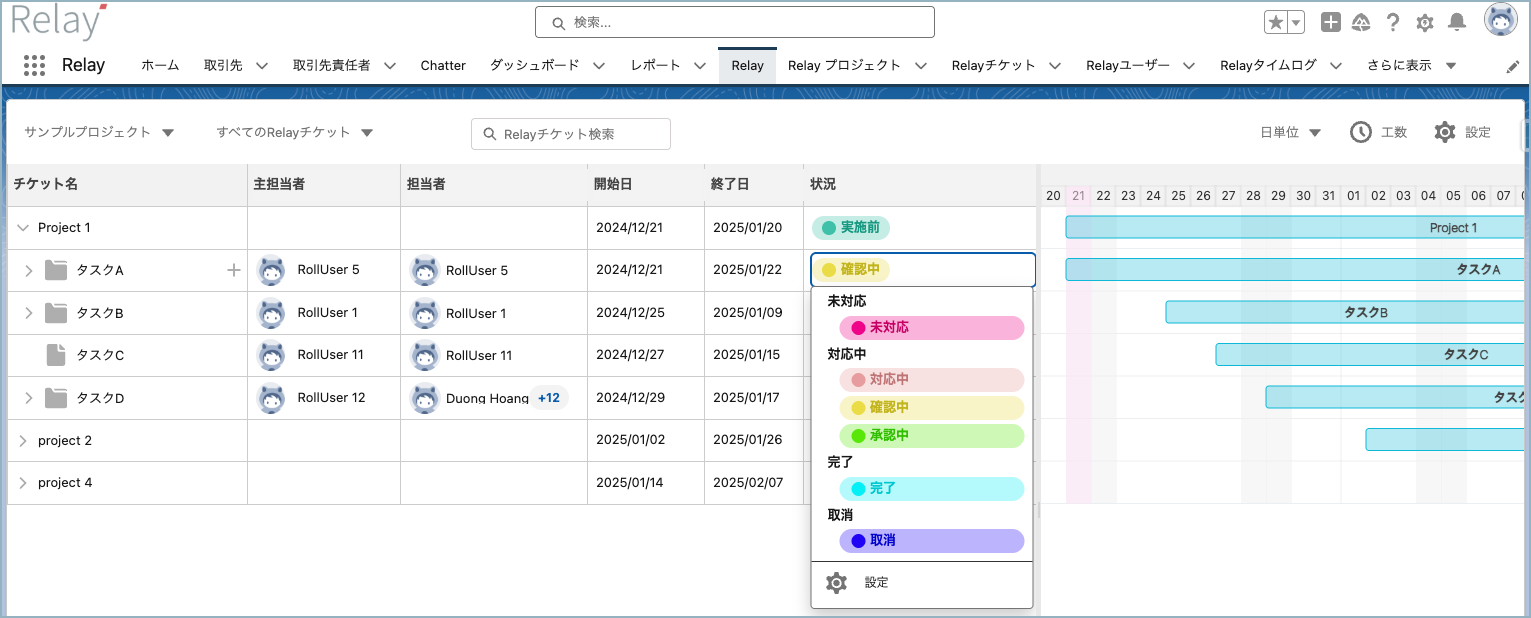Viewport: 1531px width, 618px height.
Task: Open the レポート tab
Action: [x=655, y=66]
